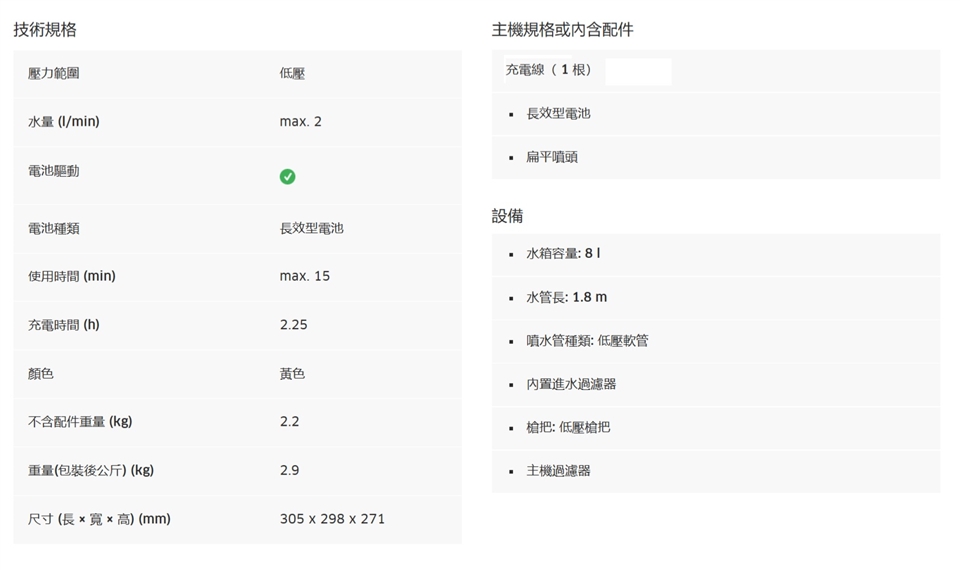Click the 黃色 color value
Viewport: 960px width, 570px height.
[293, 373]
